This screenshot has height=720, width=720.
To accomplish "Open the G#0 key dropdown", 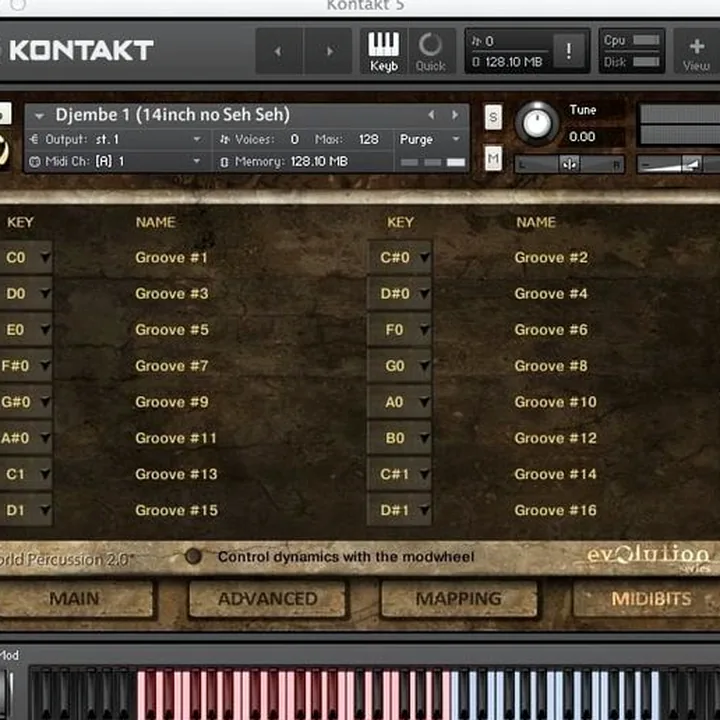I will pyautogui.click(x=25, y=402).
